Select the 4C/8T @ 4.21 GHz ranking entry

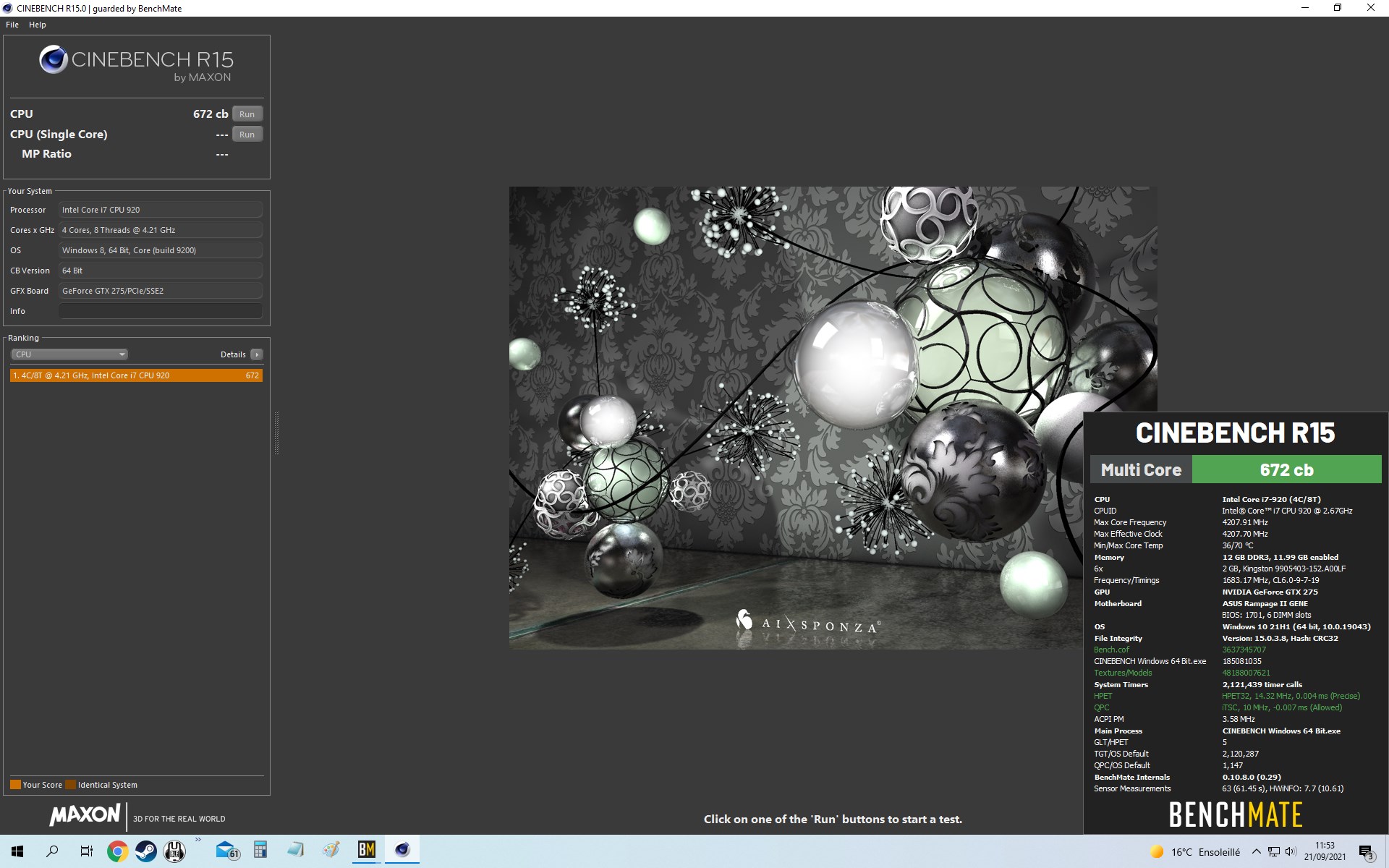pyautogui.click(x=136, y=375)
